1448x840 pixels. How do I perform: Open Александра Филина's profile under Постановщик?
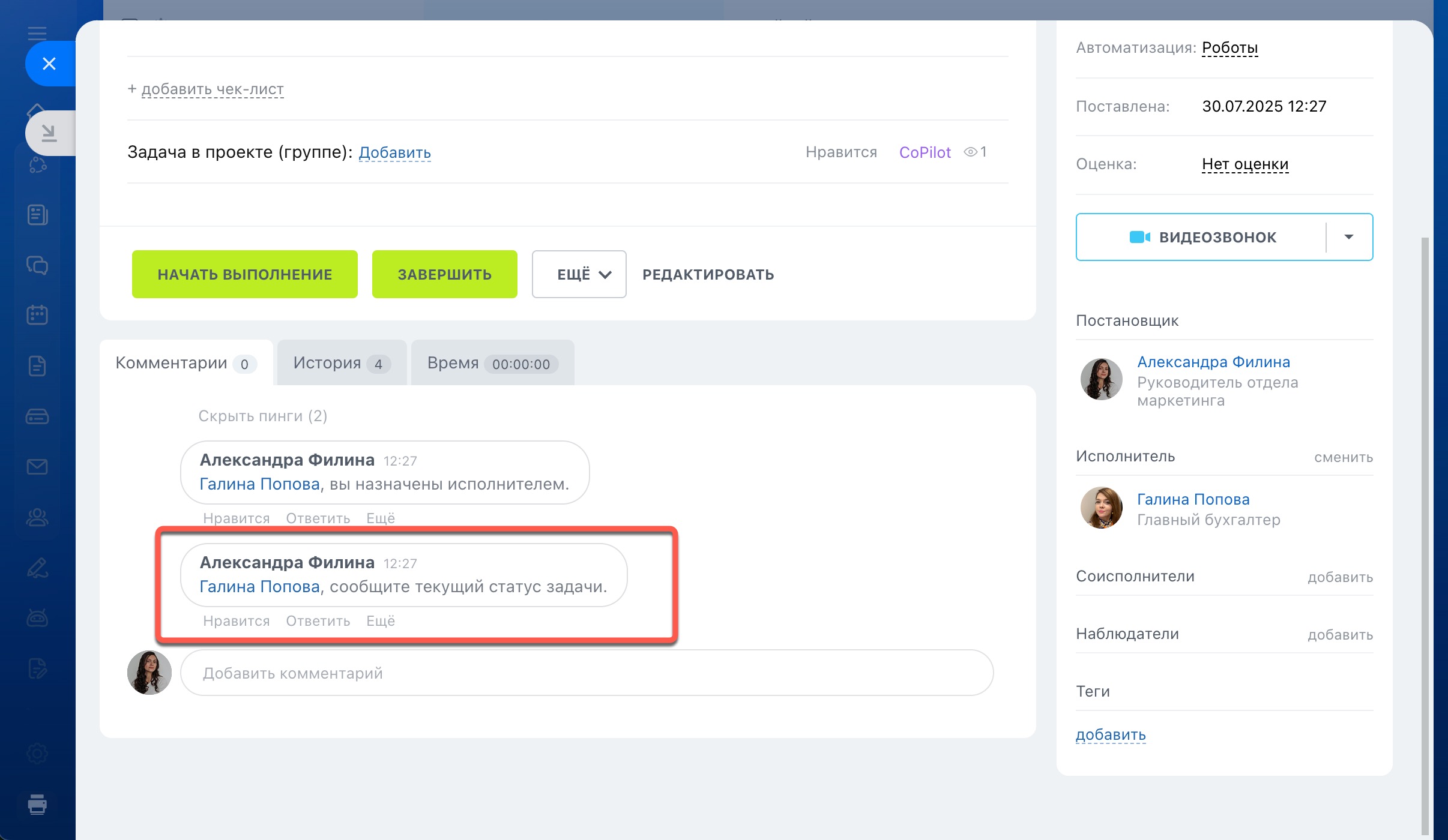pyautogui.click(x=1213, y=362)
